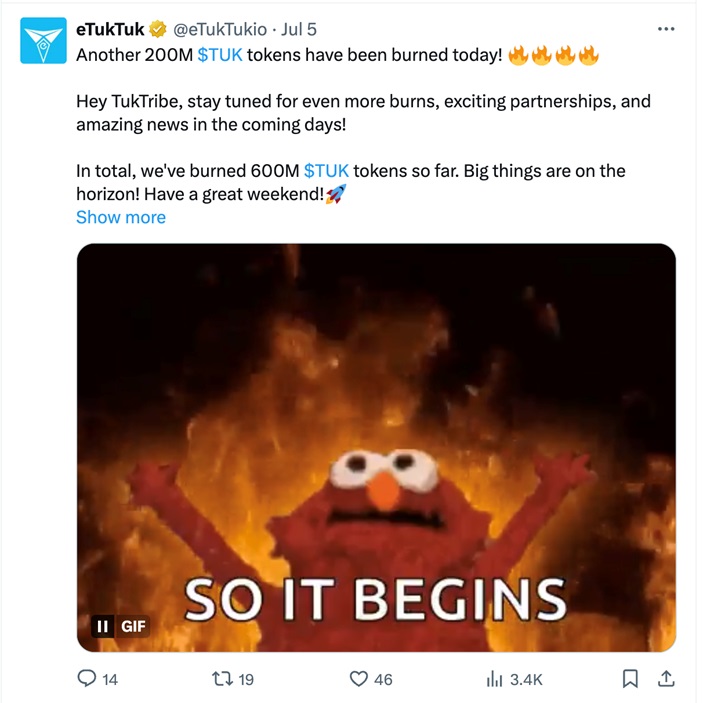Open the Jul 5 timestamp link
703x703 pixels.
(x=298, y=29)
